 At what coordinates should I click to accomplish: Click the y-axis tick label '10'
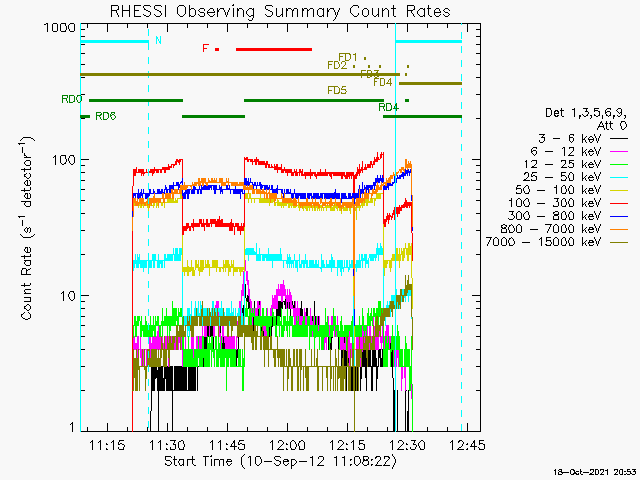tap(68, 296)
